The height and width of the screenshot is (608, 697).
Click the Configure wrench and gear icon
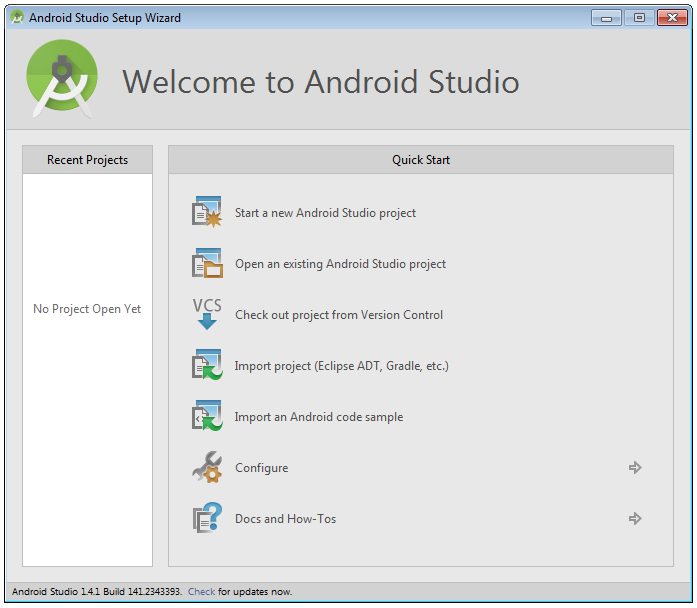(x=207, y=468)
